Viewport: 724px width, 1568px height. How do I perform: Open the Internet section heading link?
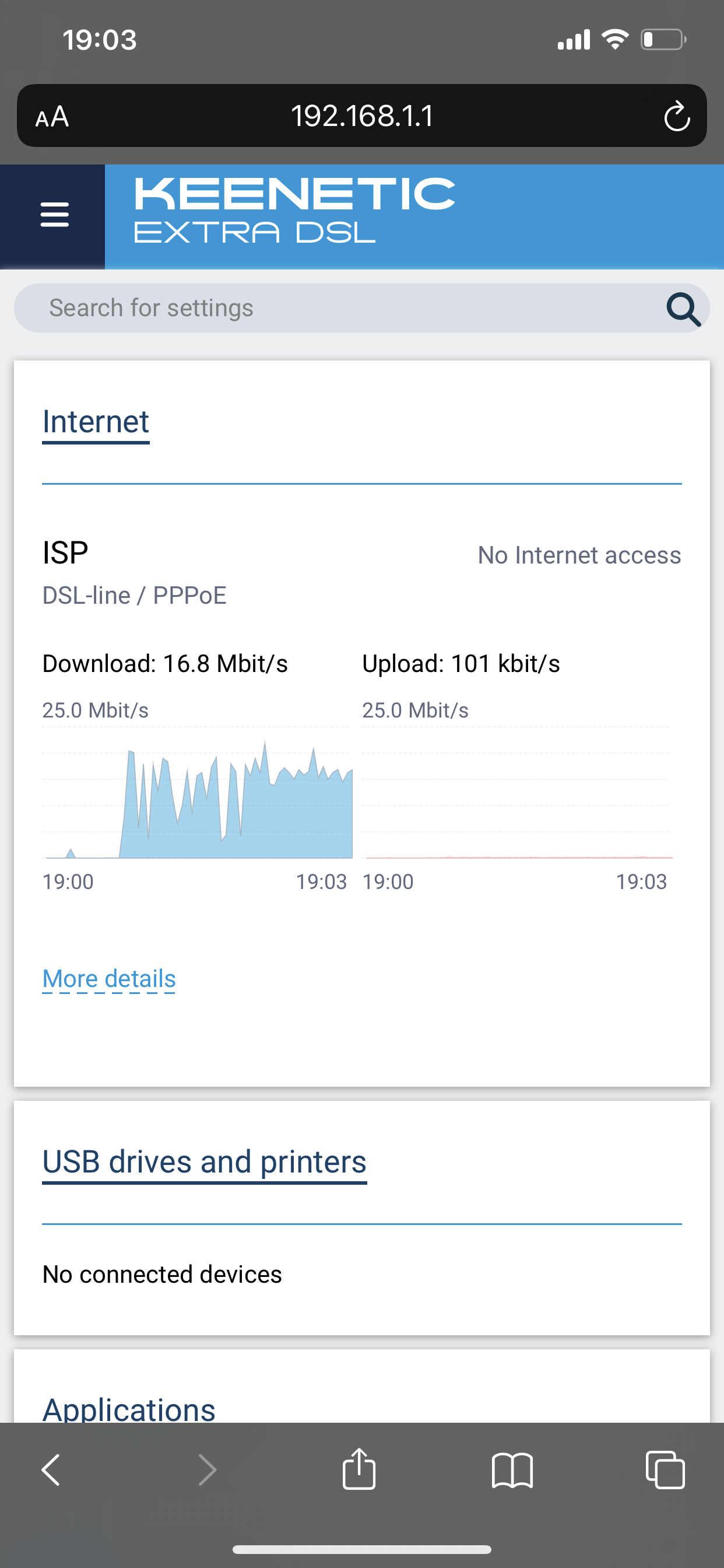point(96,422)
